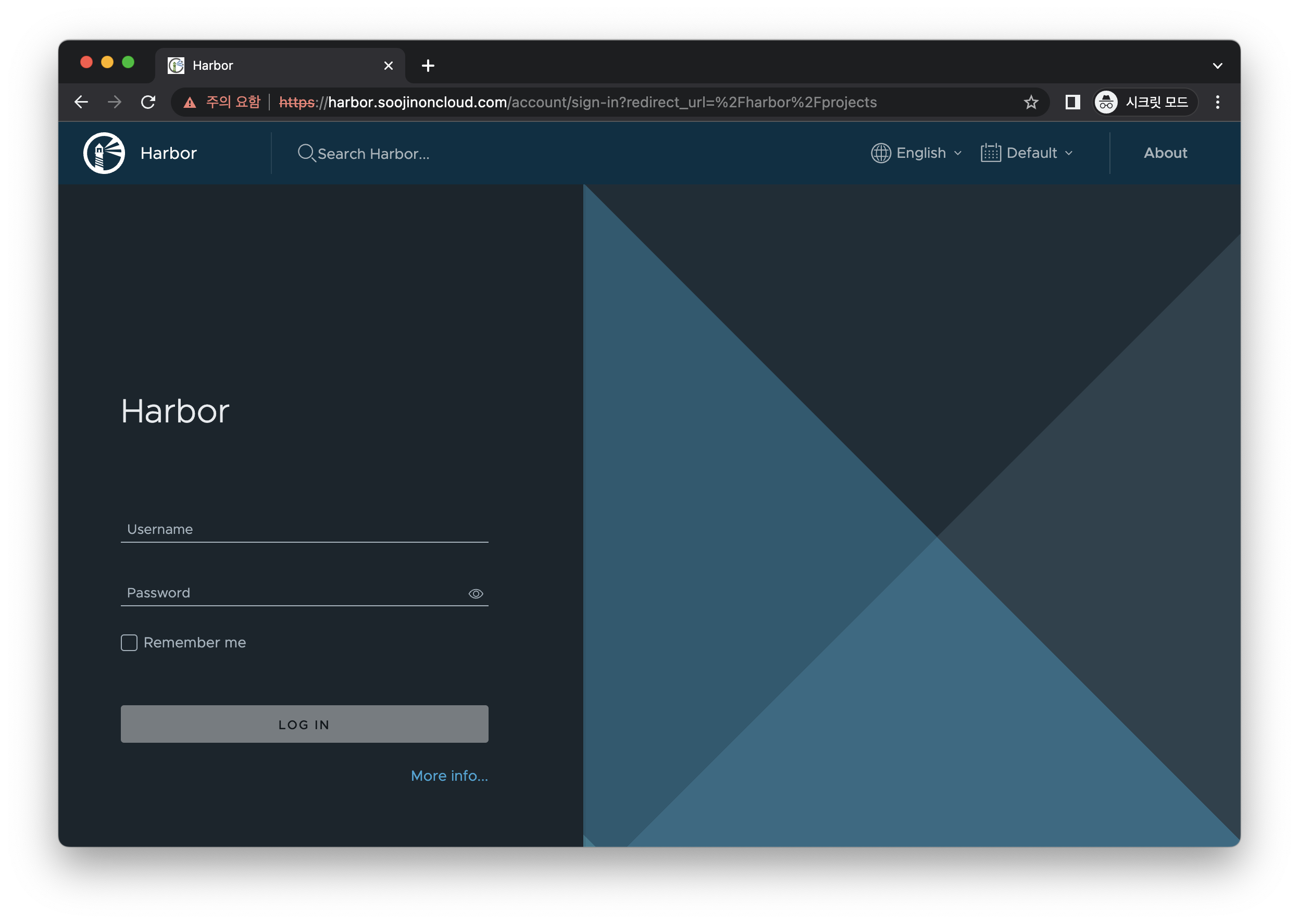Click the search magnifier icon

click(306, 153)
